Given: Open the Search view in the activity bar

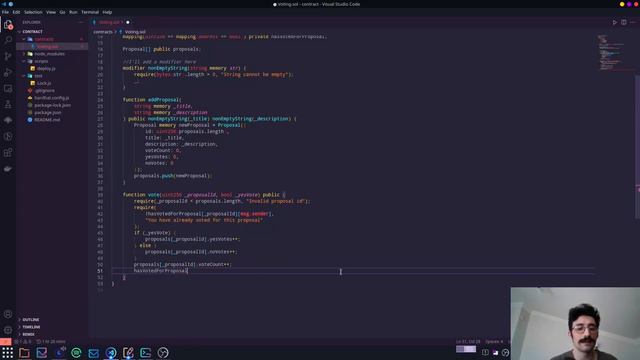Looking at the screenshot, I should (x=8, y=40).
